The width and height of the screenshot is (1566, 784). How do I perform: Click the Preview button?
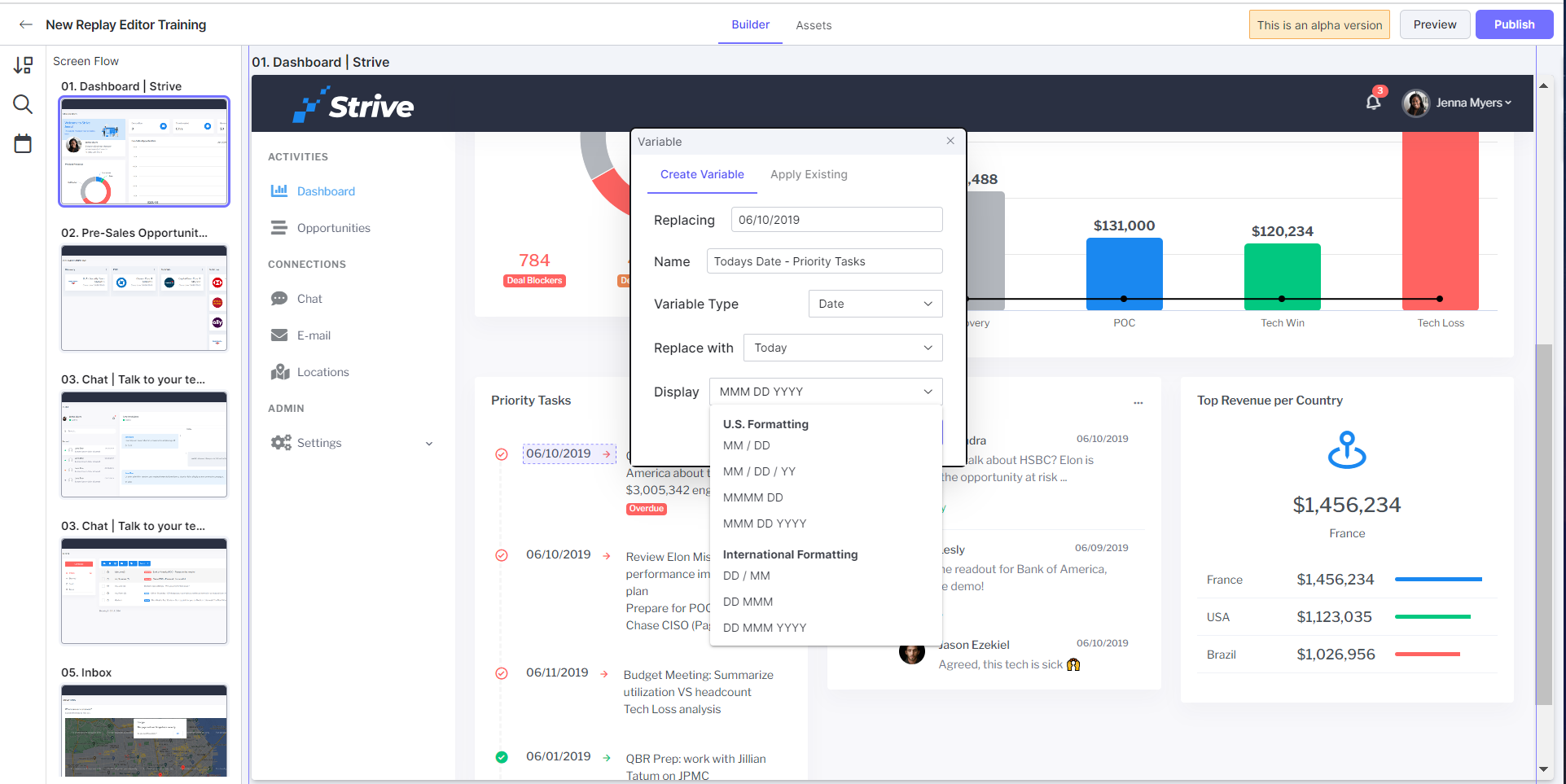(x=1435, y=24)
